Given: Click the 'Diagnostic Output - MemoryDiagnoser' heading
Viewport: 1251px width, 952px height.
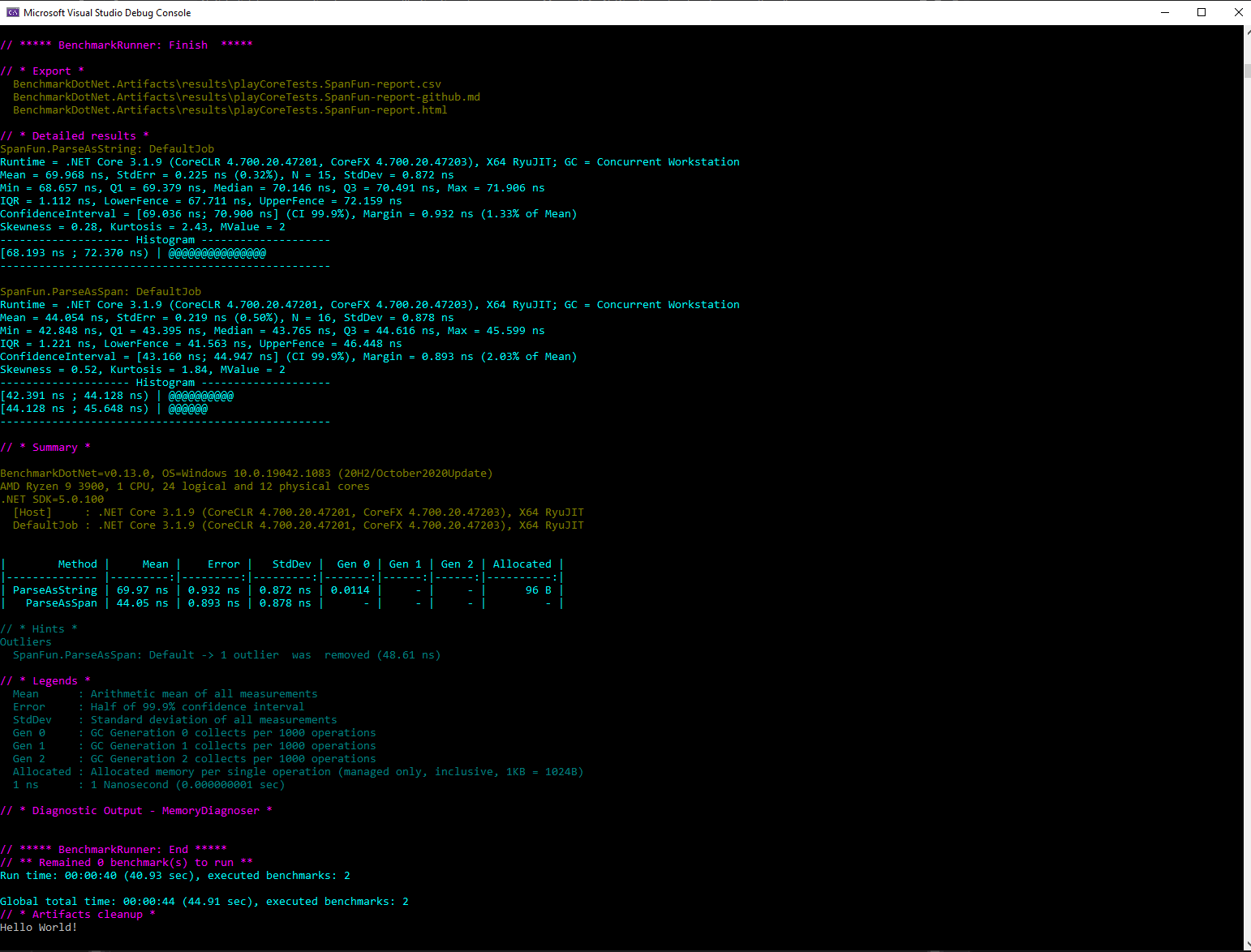Looking at the screenshot, I should tap(136, 811).
